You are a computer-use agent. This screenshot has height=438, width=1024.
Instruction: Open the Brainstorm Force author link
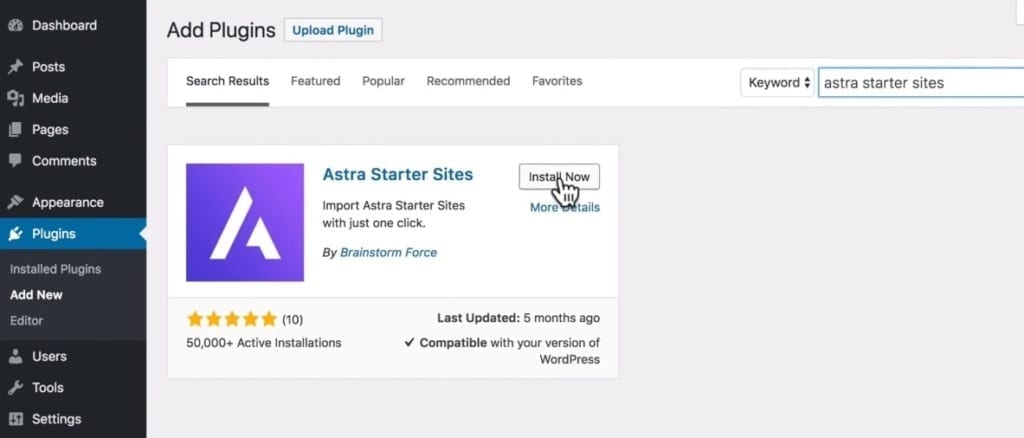pyautogui.click(x=389, y=253)
